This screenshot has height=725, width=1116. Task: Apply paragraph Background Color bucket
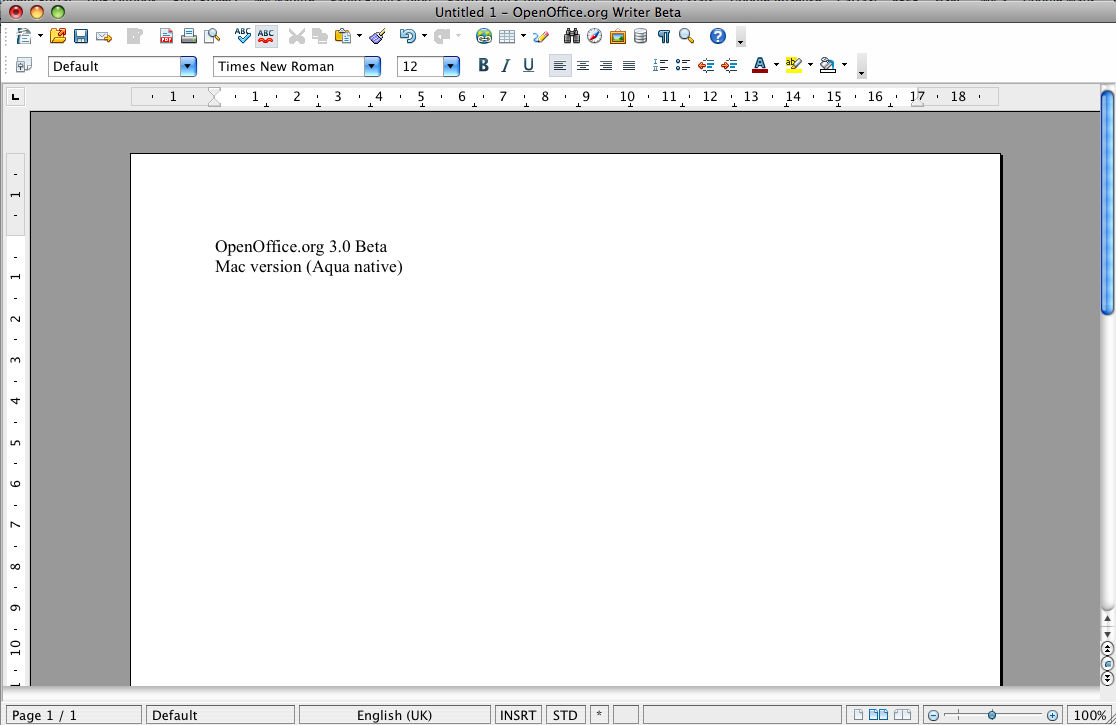click(828, 65)
